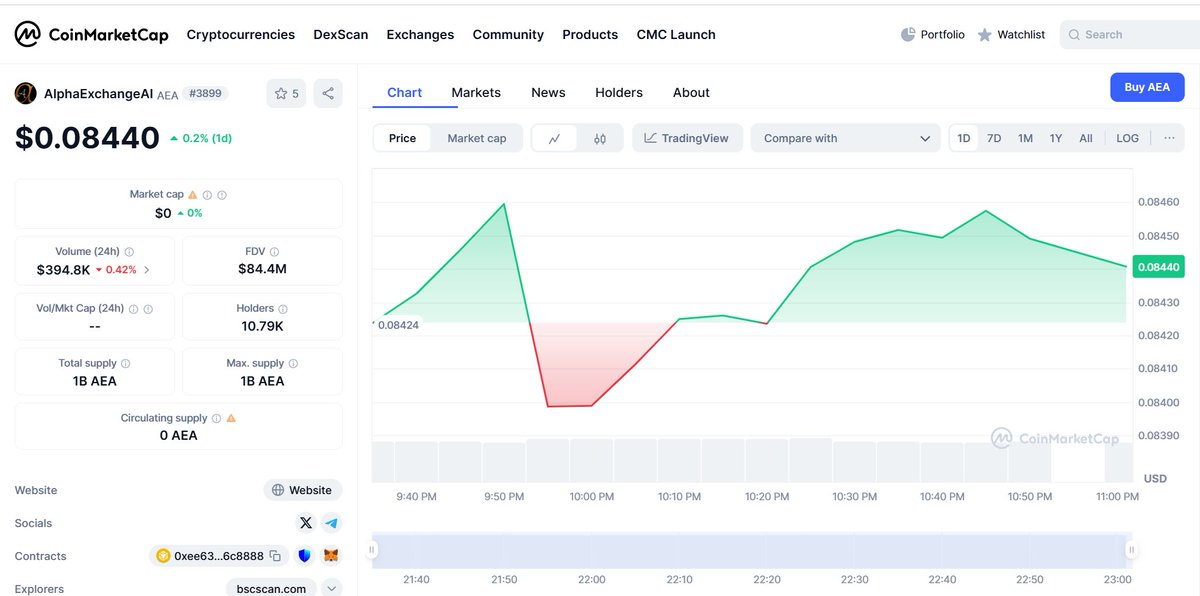Screen dimensions: 1200x596
Task: Switch to the Markets tab
Action: 476,92
